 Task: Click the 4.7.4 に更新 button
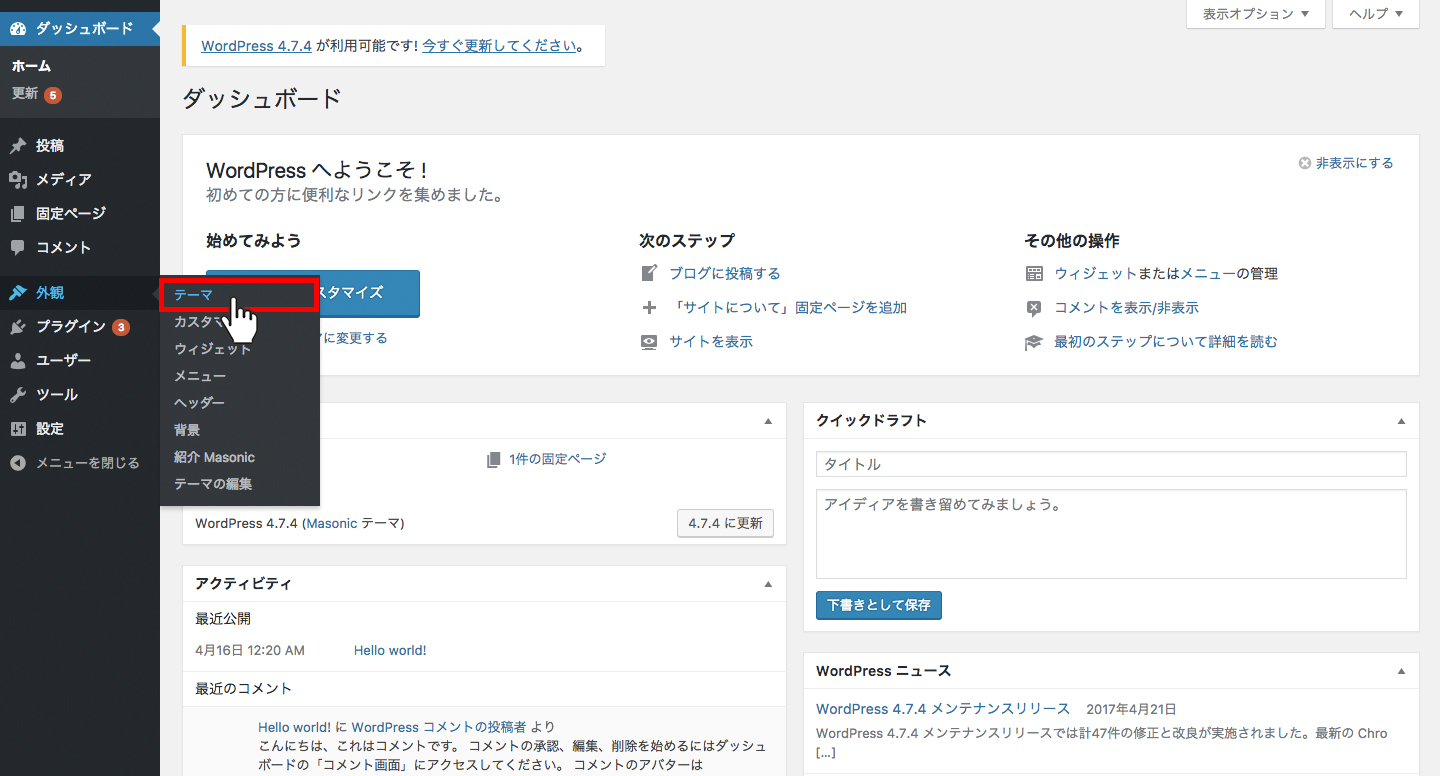coord(725,523)
